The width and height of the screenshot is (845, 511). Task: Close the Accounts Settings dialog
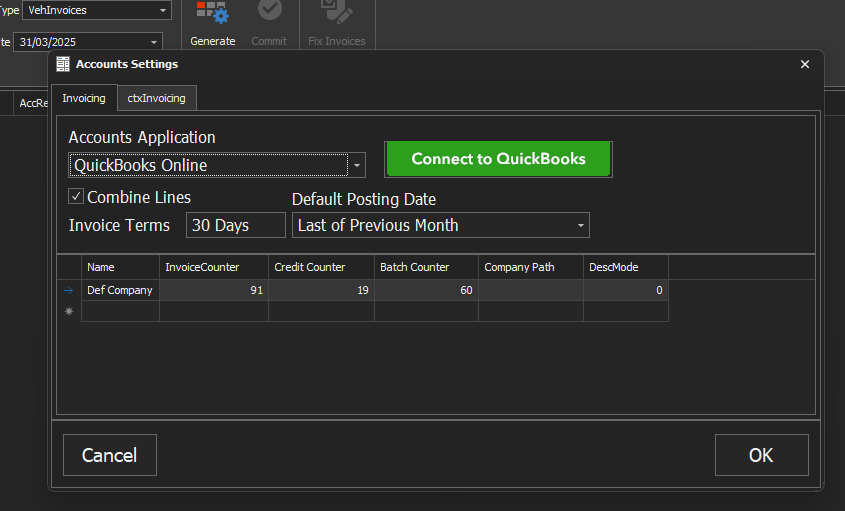click(x=805, y=64)
